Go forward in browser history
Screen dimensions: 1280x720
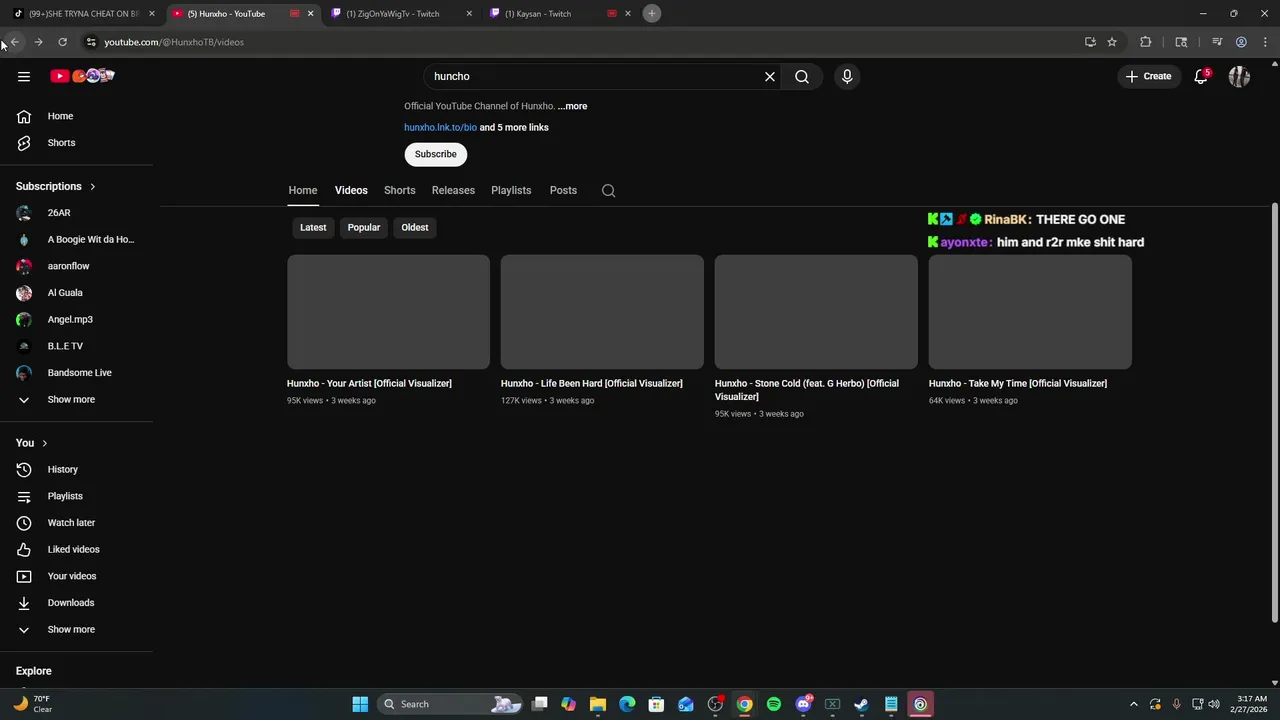pyautogui.click(x=38, y=42)
